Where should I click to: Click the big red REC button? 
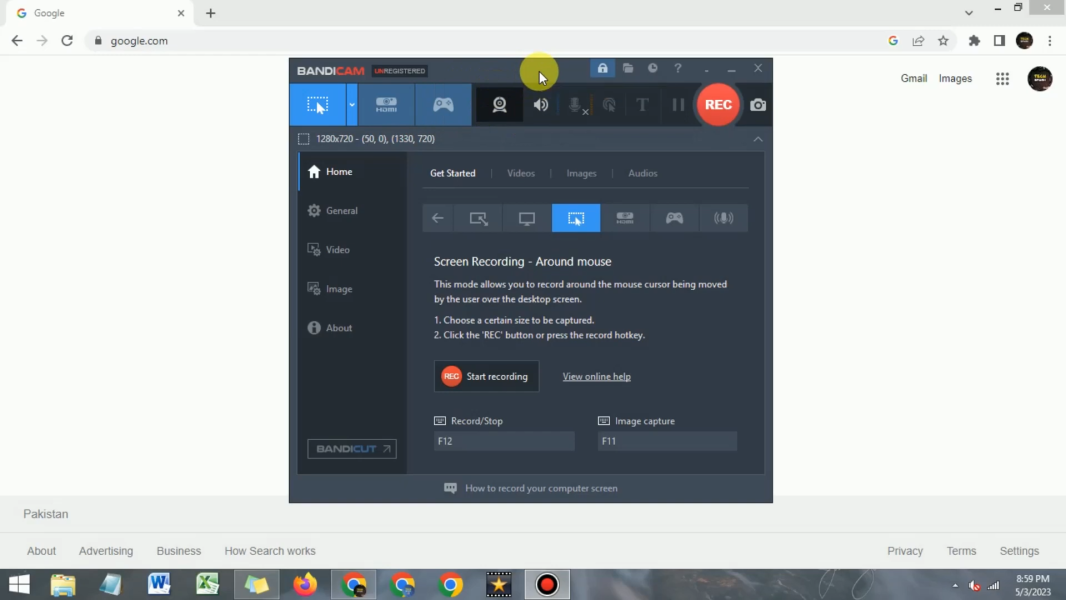718,105
